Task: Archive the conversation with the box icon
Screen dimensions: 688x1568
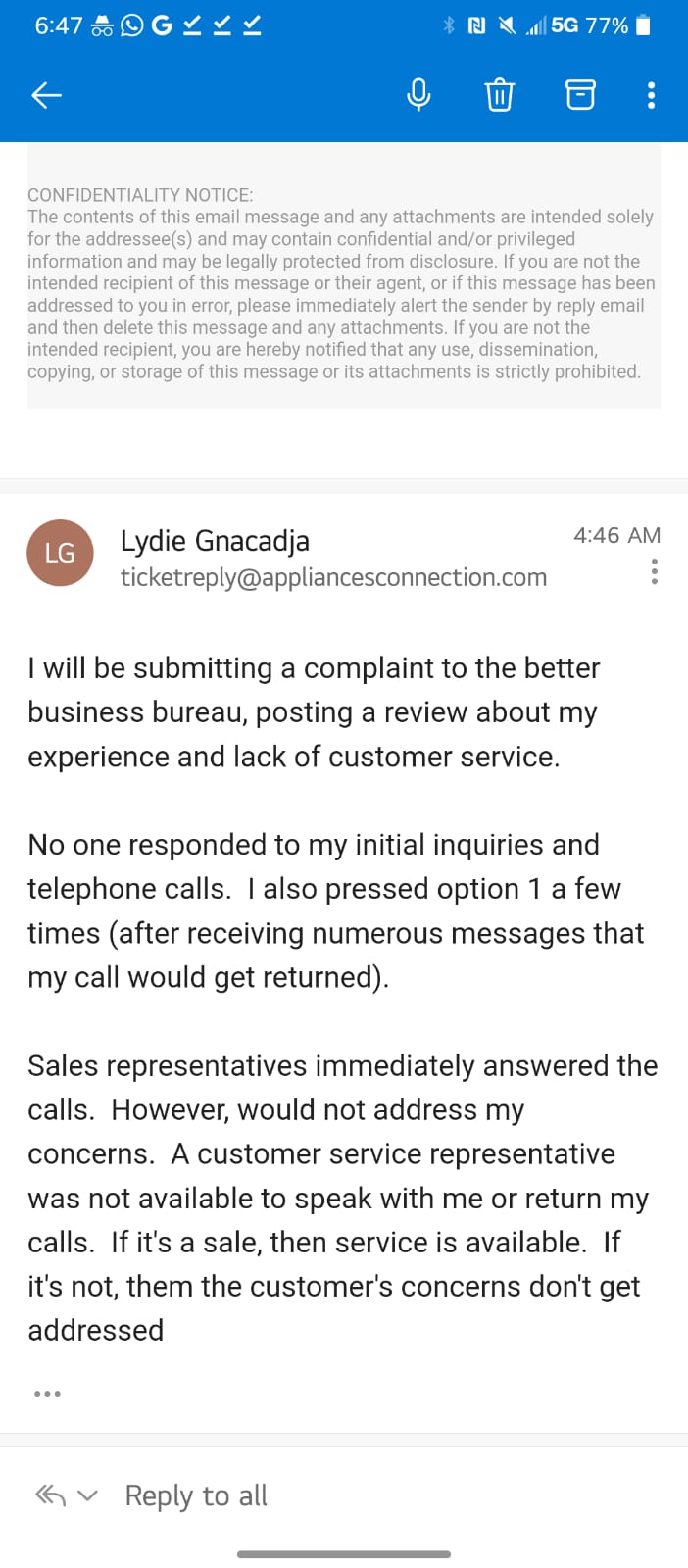Action: click(580, 95)
